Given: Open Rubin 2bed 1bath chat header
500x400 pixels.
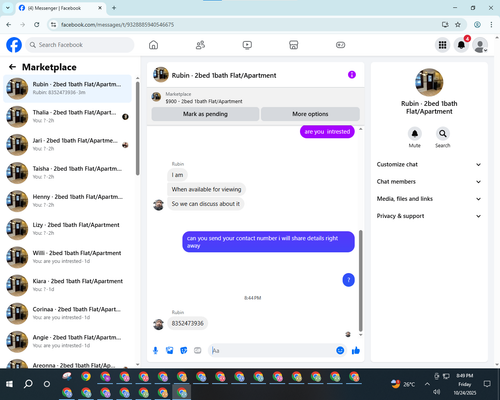Looking at the screenshot, I should tap(215, 75).
